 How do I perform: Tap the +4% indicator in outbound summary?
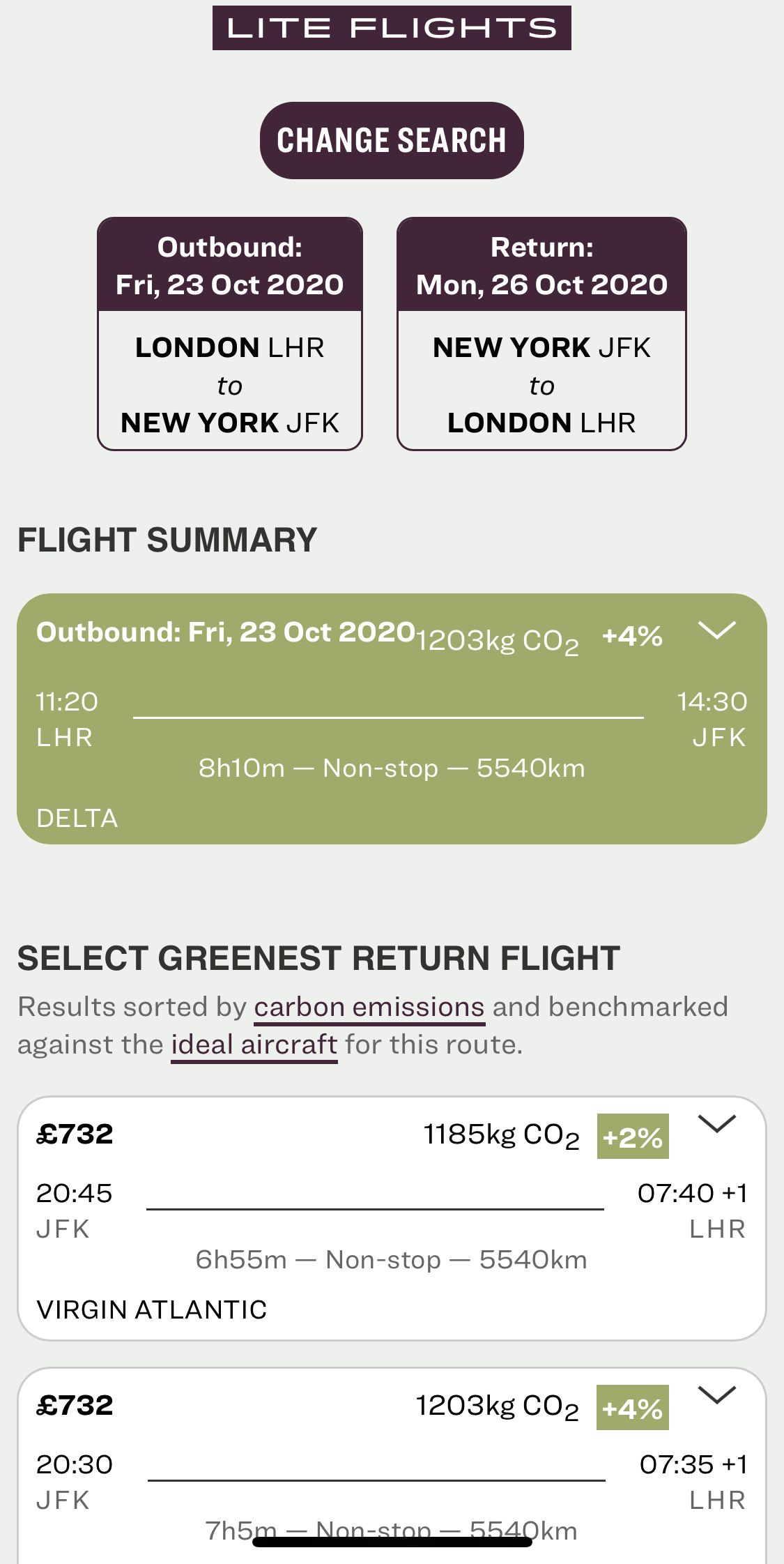(632, 637)
